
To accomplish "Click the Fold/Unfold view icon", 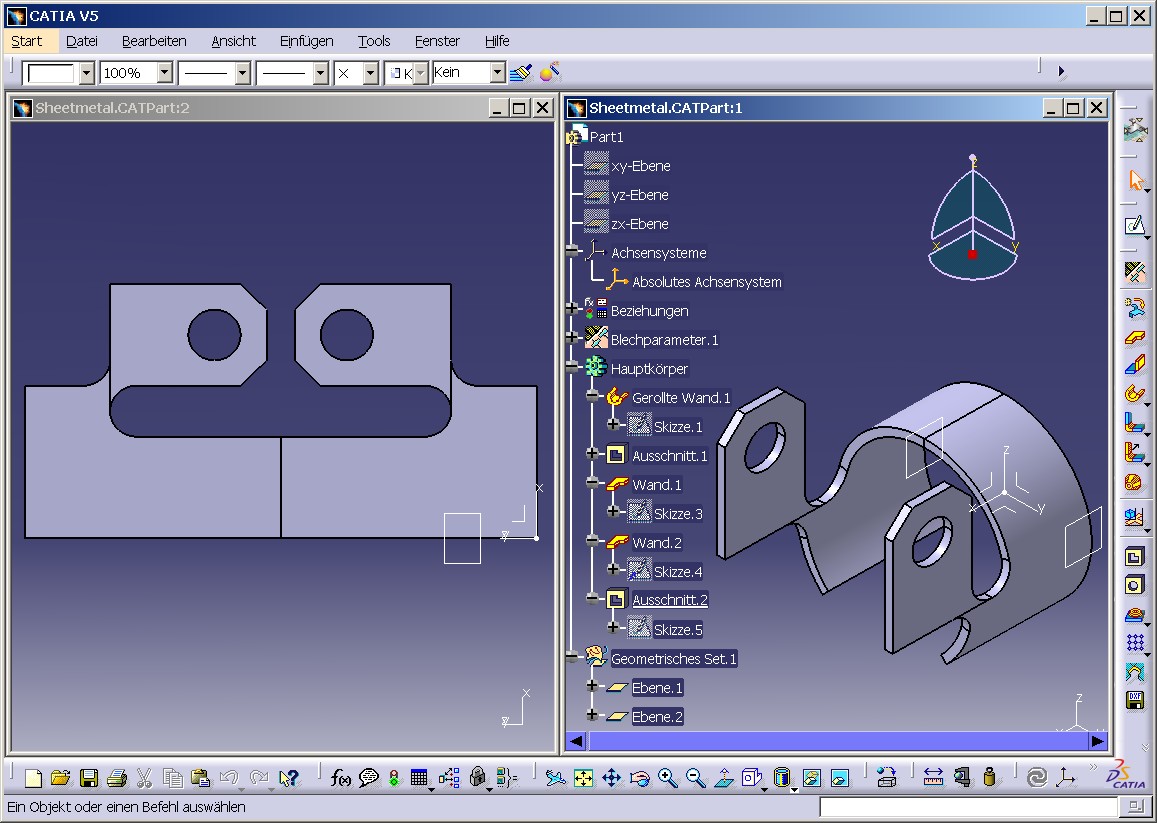I will 1134,517.
